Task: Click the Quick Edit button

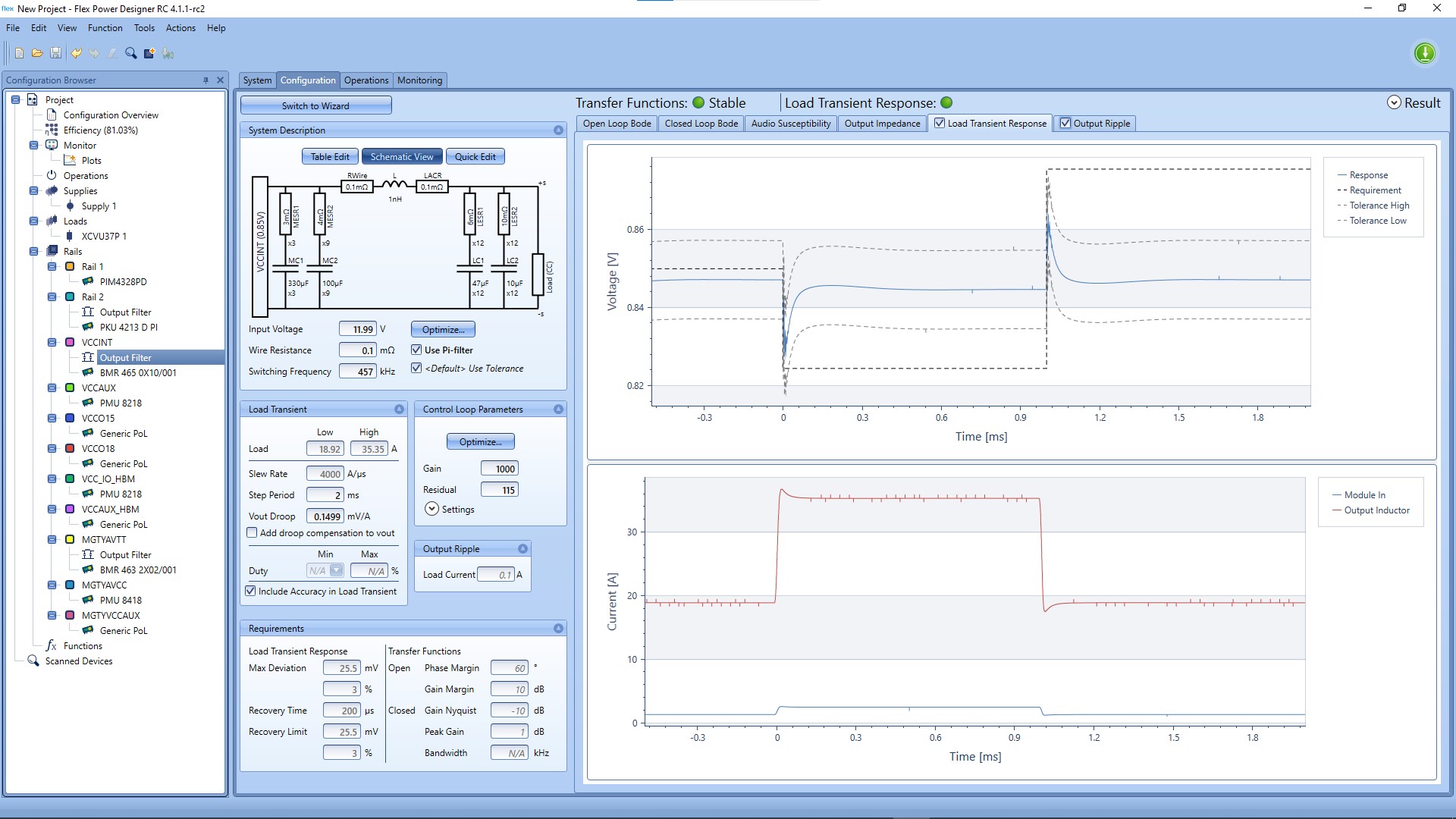Action: [x=475, y=156]
